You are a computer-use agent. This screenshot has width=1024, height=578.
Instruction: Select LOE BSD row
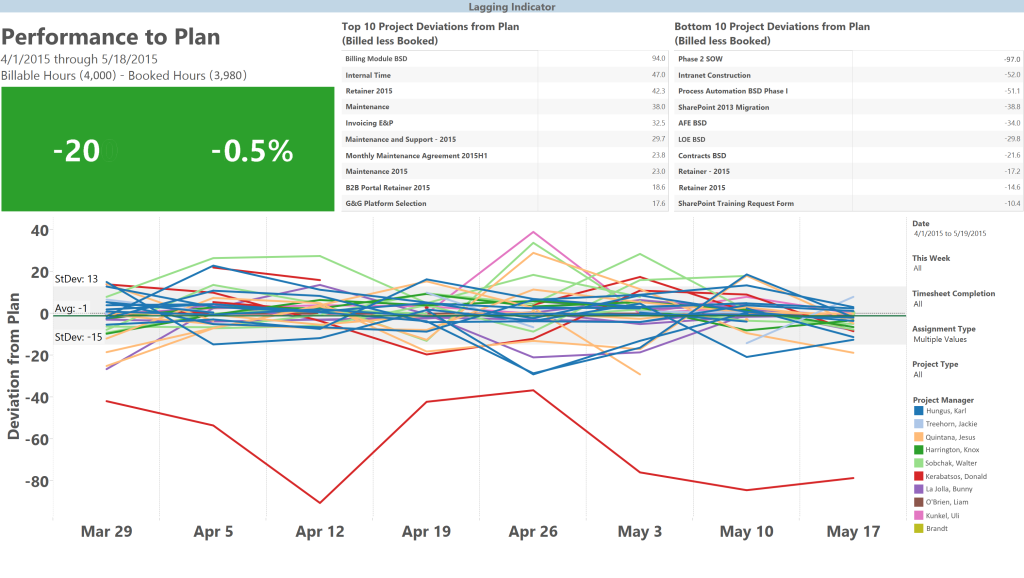(849, 139)
